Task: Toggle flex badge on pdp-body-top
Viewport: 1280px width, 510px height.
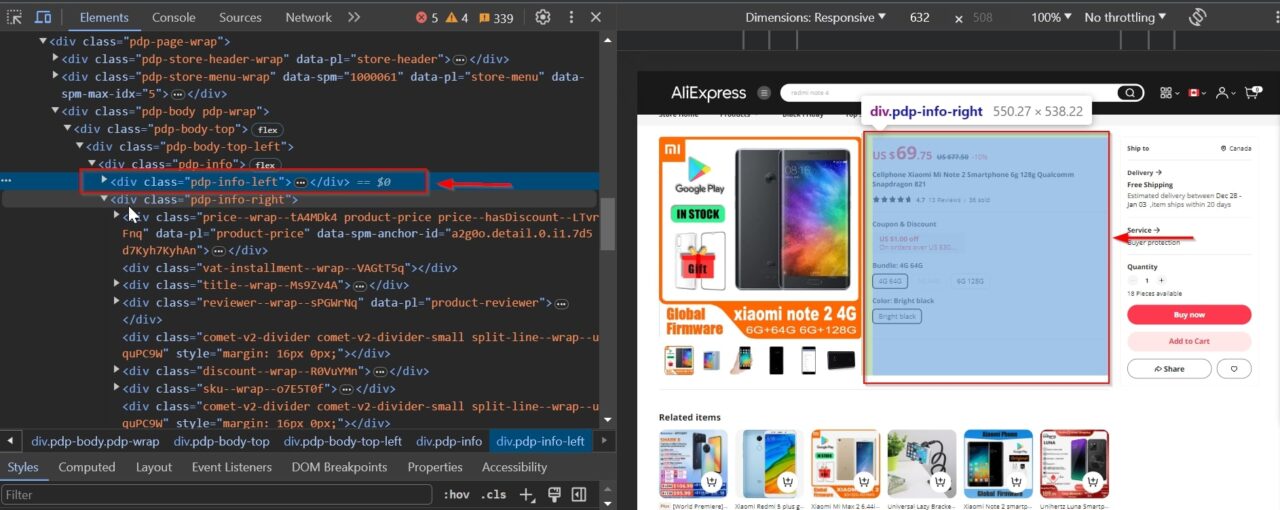Action: point(266,130)
